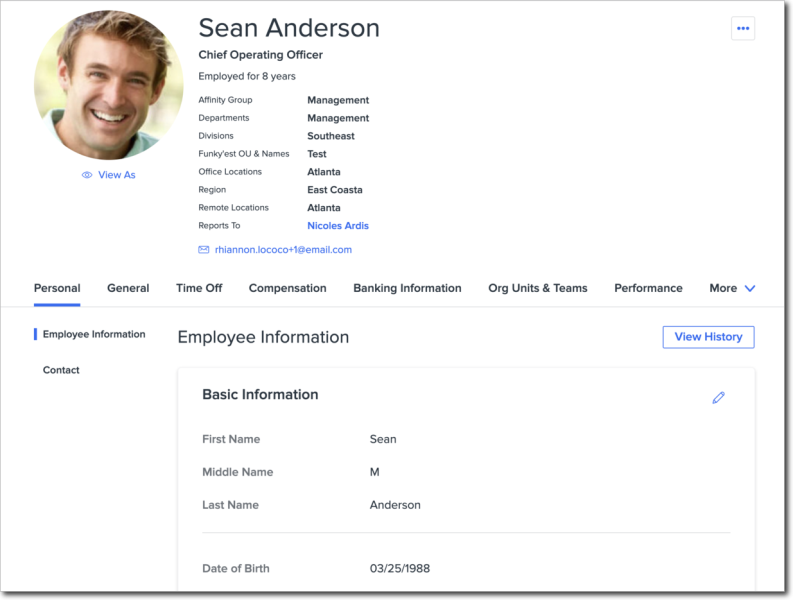This screenshot has width=793, height=600.
Task: Switch to the Personal tab
Action: point(57,288)
